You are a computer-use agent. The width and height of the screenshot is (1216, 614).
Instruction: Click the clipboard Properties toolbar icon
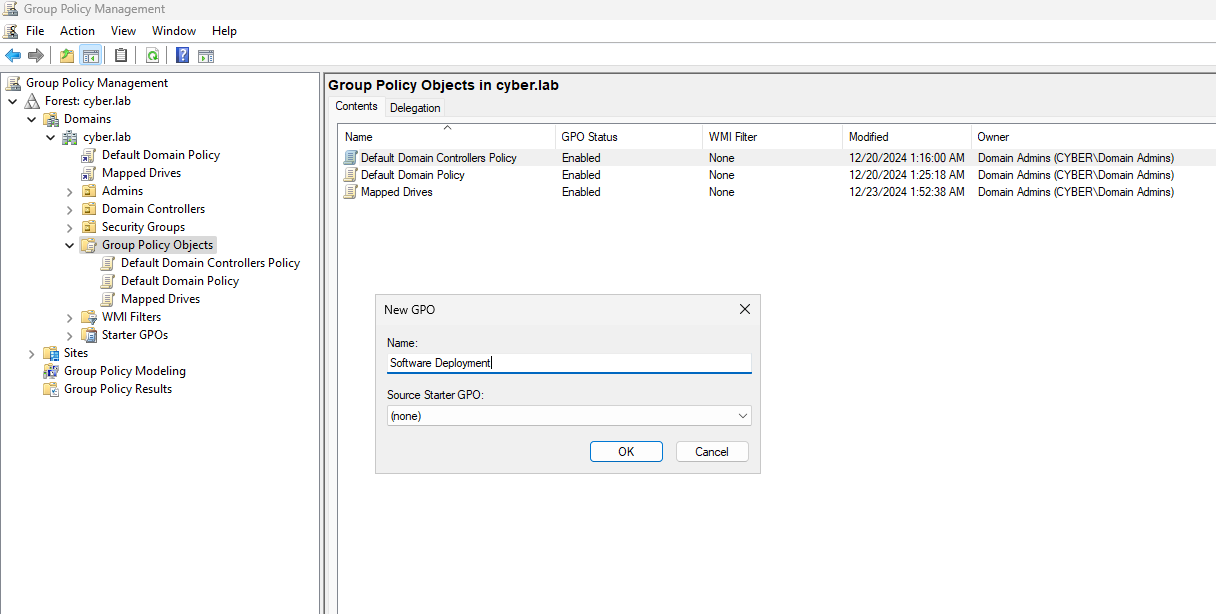click(121, 56)
